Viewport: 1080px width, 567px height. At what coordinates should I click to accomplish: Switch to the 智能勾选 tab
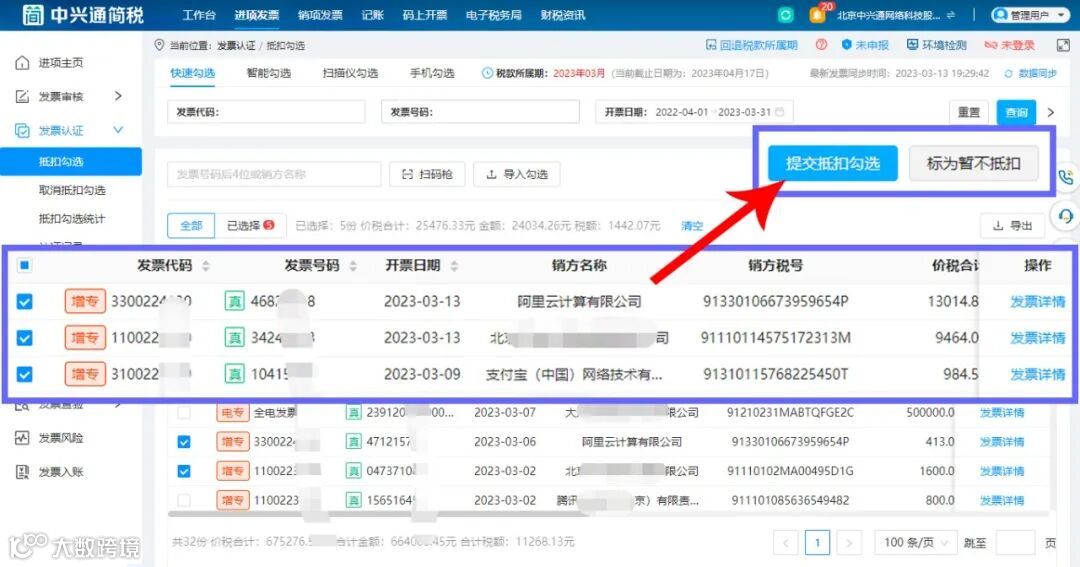[269, 73]
